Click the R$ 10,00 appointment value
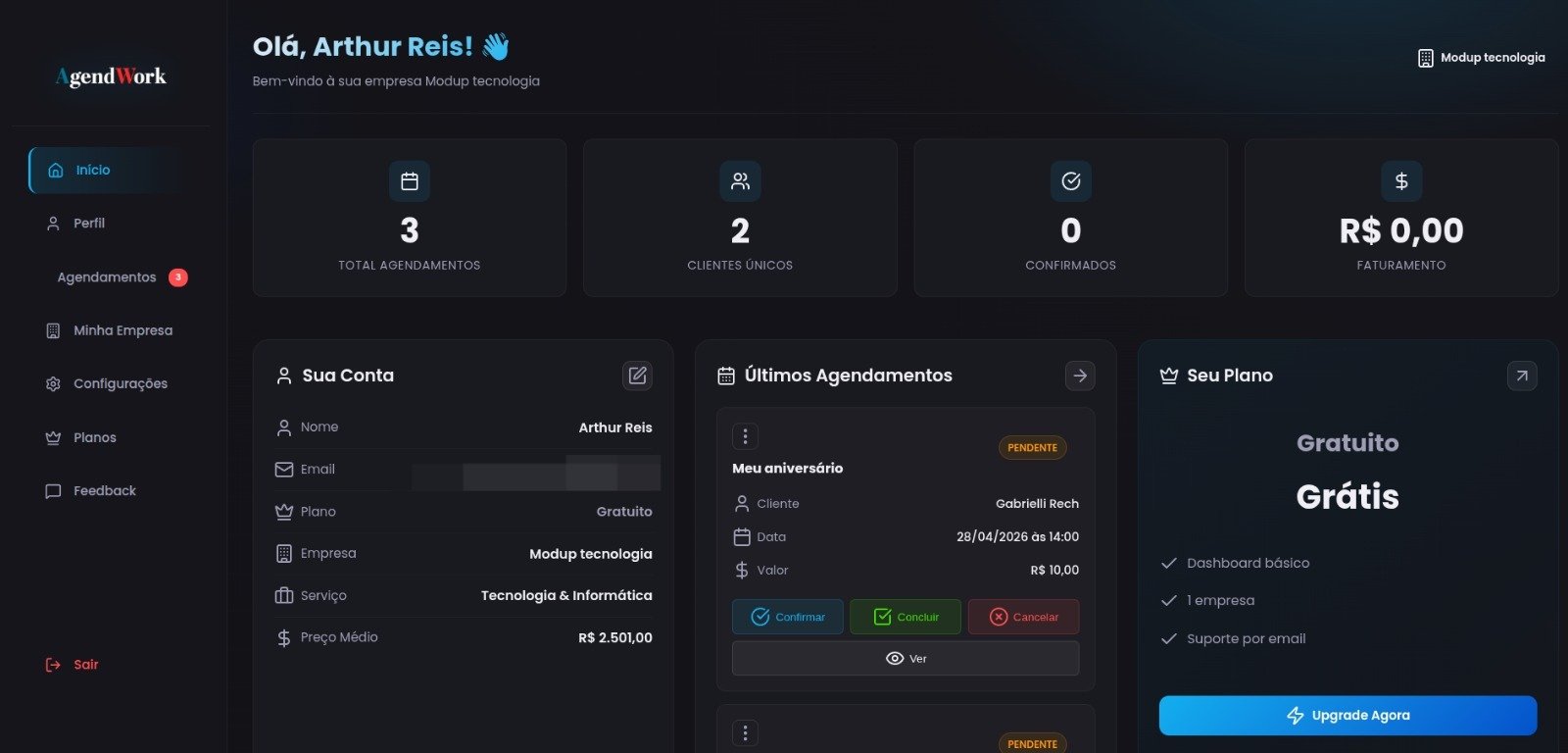 click(1054, 571)
